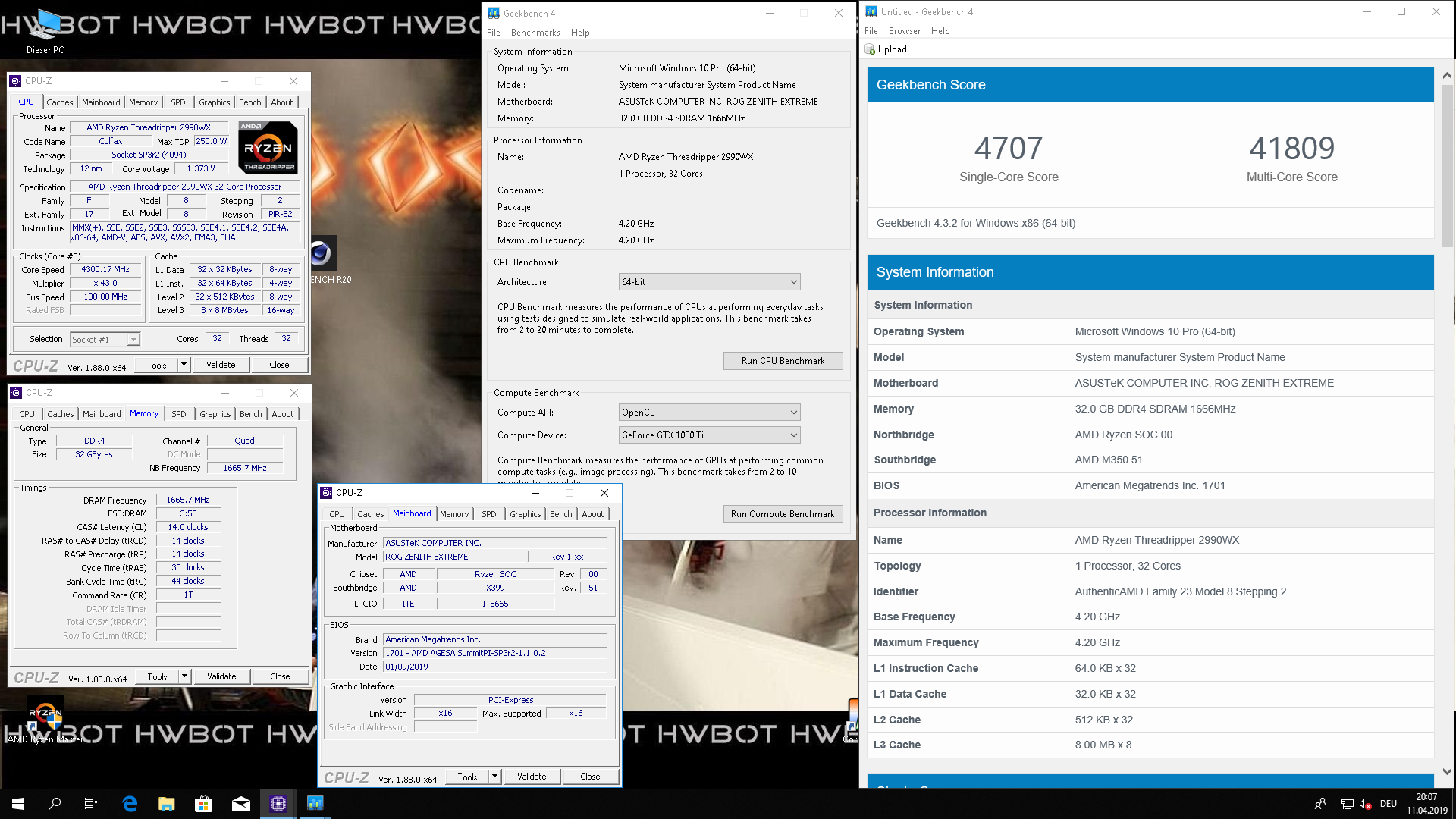Open the Compute Device GeForce GTX 1080 Ti dropdown

click(709, 435)
